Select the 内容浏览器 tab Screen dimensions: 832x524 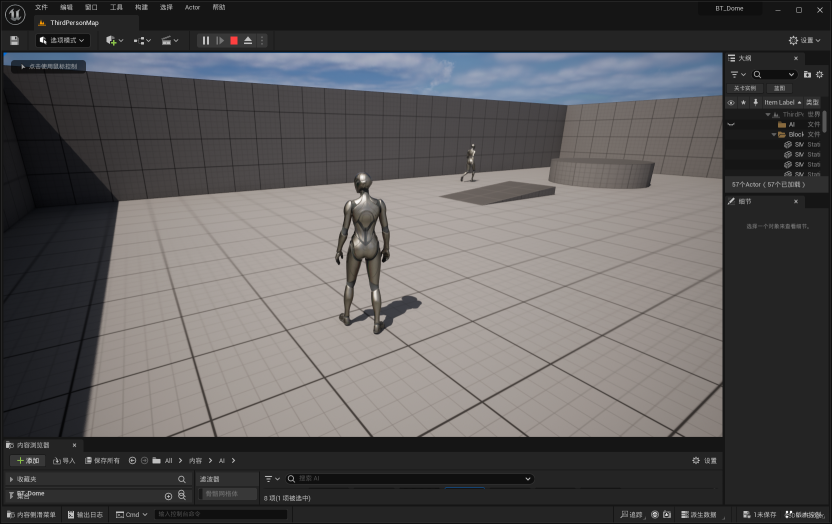tap(33, 445)
